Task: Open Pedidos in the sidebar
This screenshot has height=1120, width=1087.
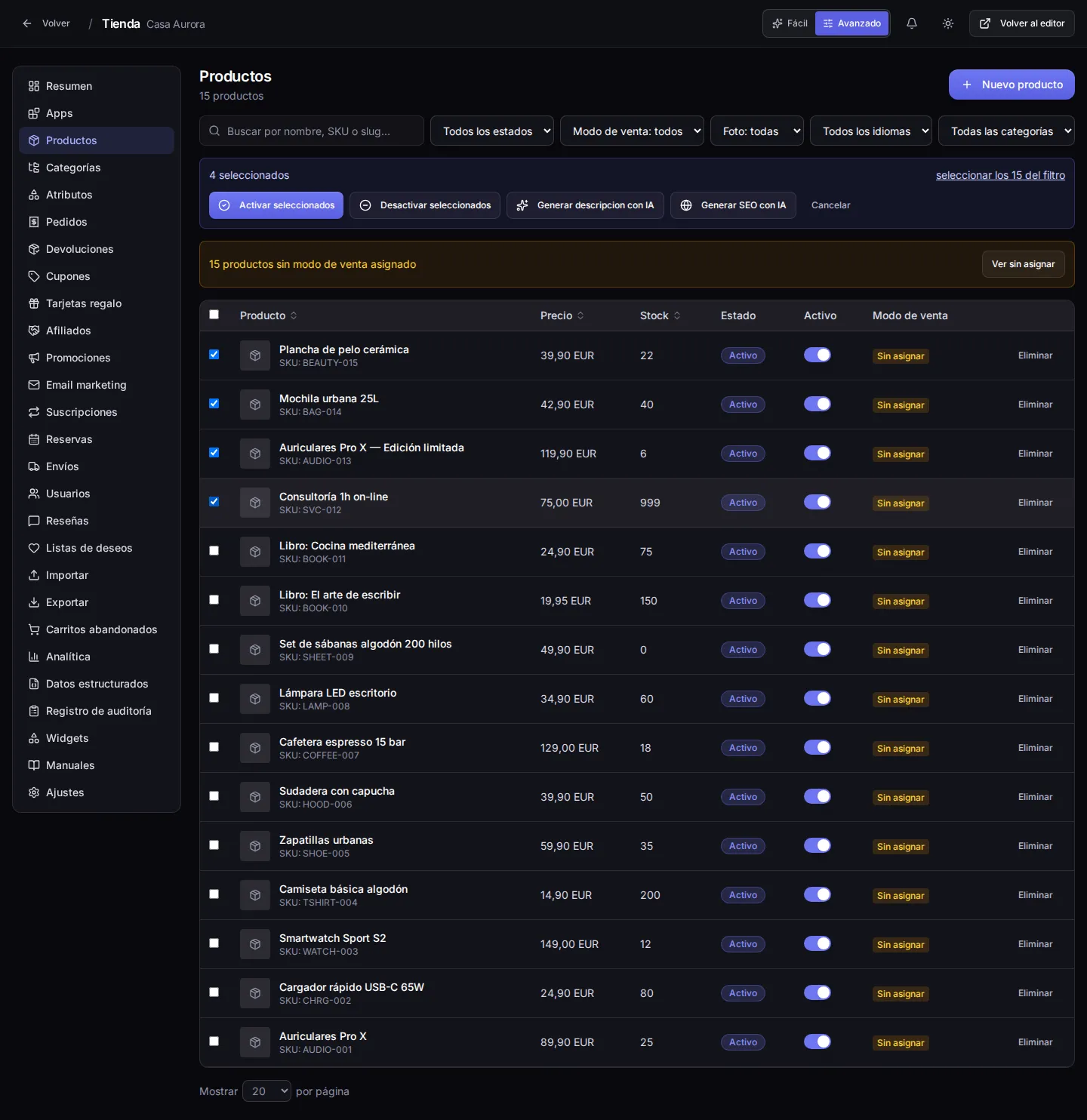Action: [97, 222]
